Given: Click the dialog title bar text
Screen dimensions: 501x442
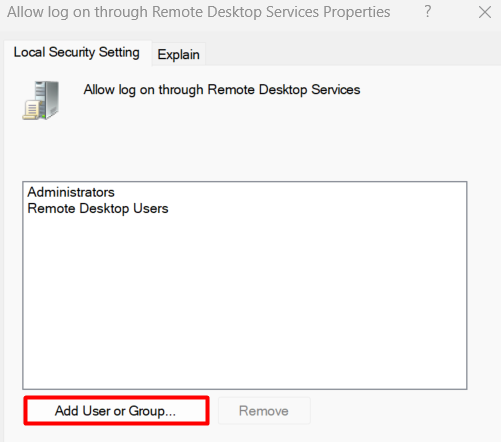Looking at the screenshot, I should (199, 12).
